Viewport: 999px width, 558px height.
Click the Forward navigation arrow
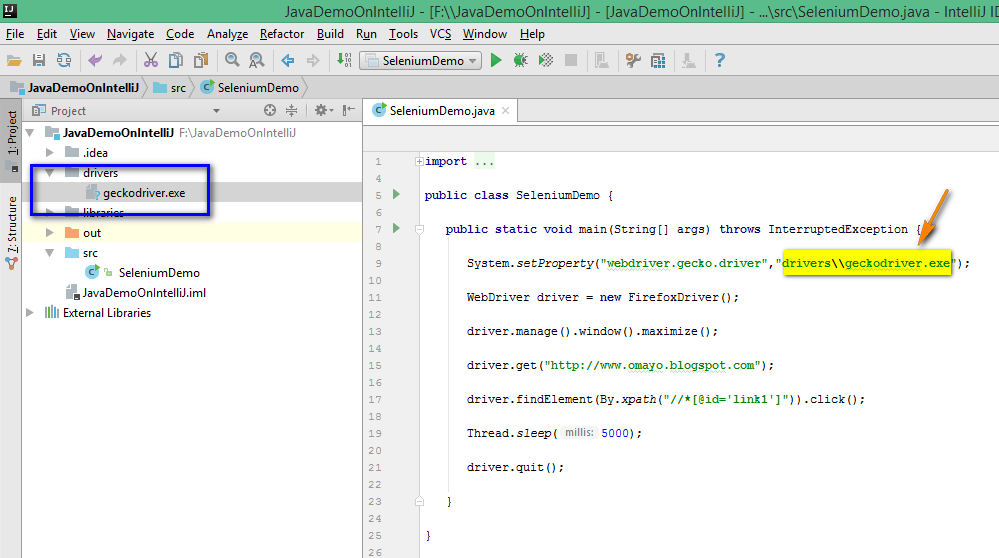click(x=313, y=61)
